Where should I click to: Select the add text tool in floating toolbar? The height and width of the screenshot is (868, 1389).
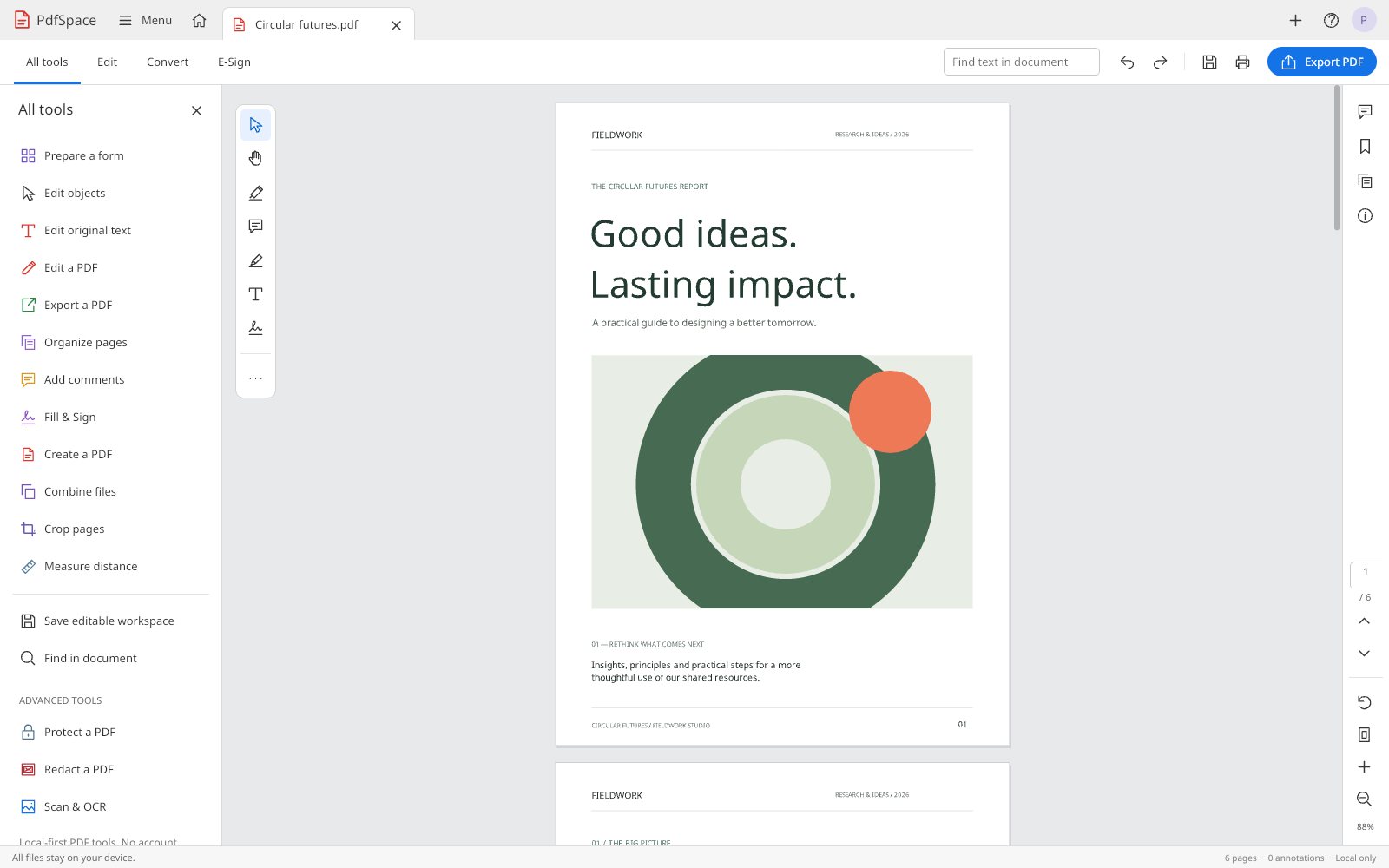click(x=255, y=294)
